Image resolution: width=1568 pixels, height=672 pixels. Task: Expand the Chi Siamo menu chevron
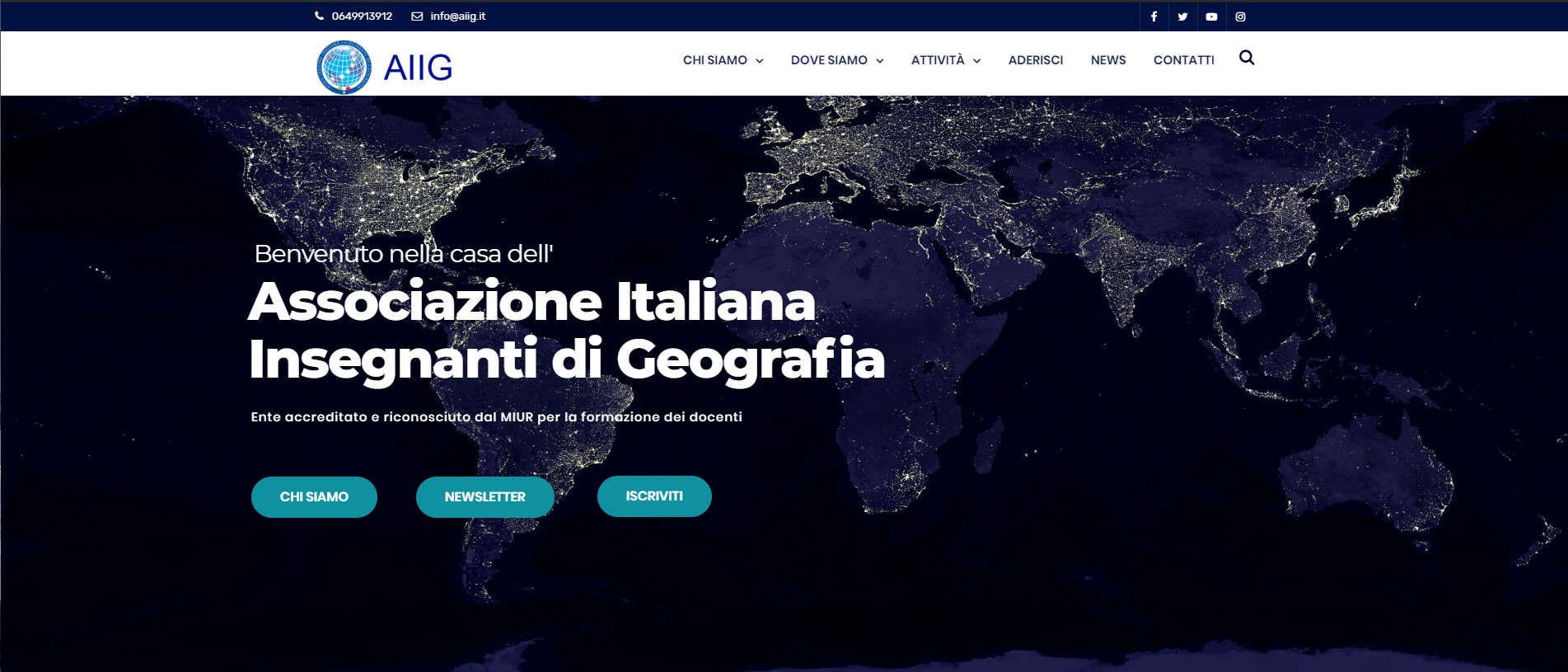760,61
